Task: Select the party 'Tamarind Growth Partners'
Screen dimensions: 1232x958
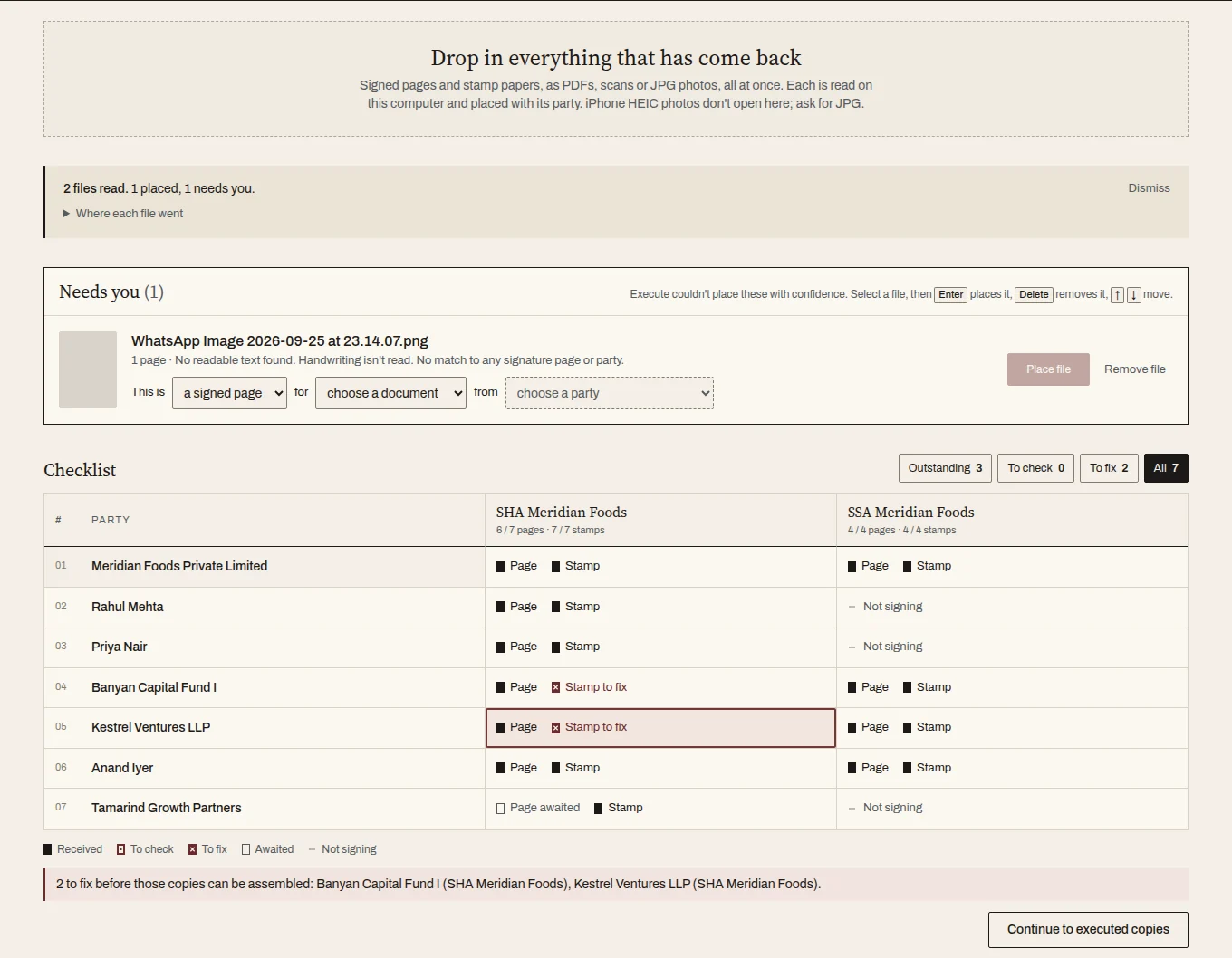Action: point(166,808)
